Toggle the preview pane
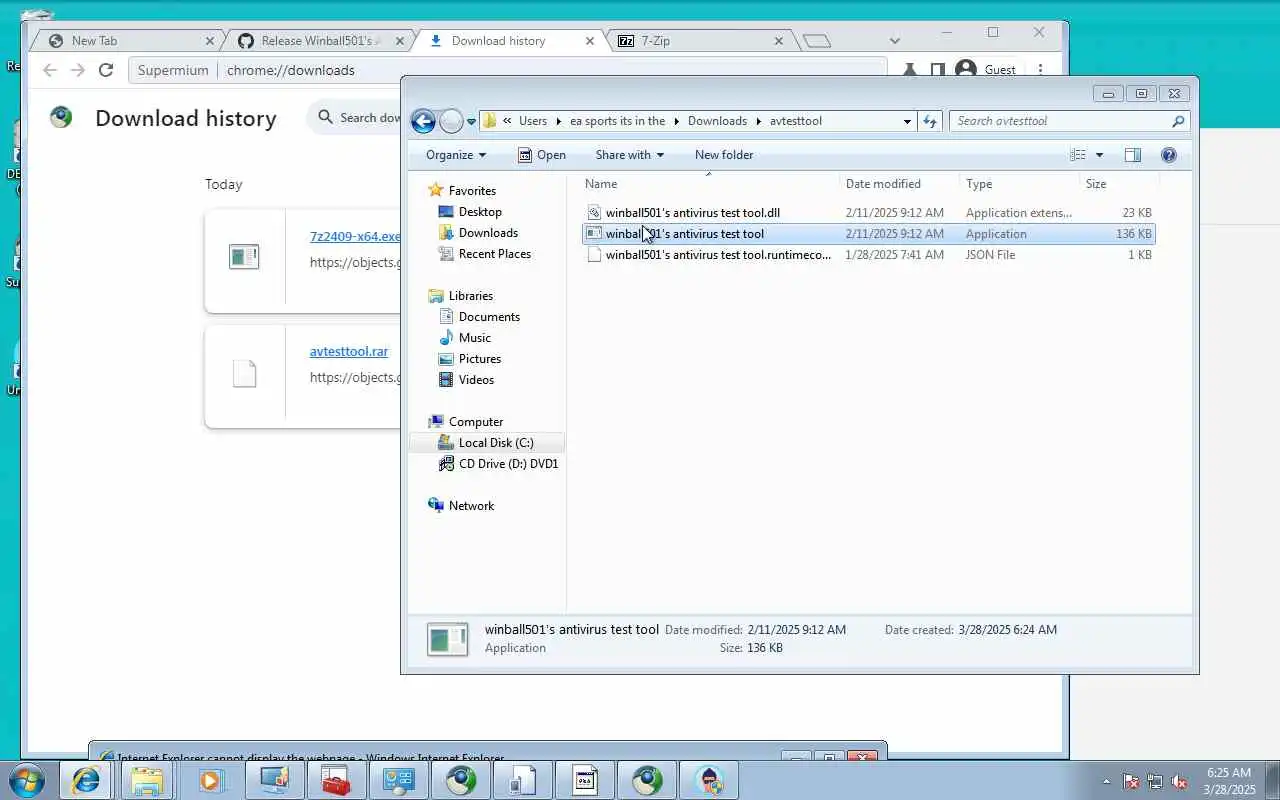Image resolution: width=1280 pixels, height=800 pixels. (x=1132, y=155)
